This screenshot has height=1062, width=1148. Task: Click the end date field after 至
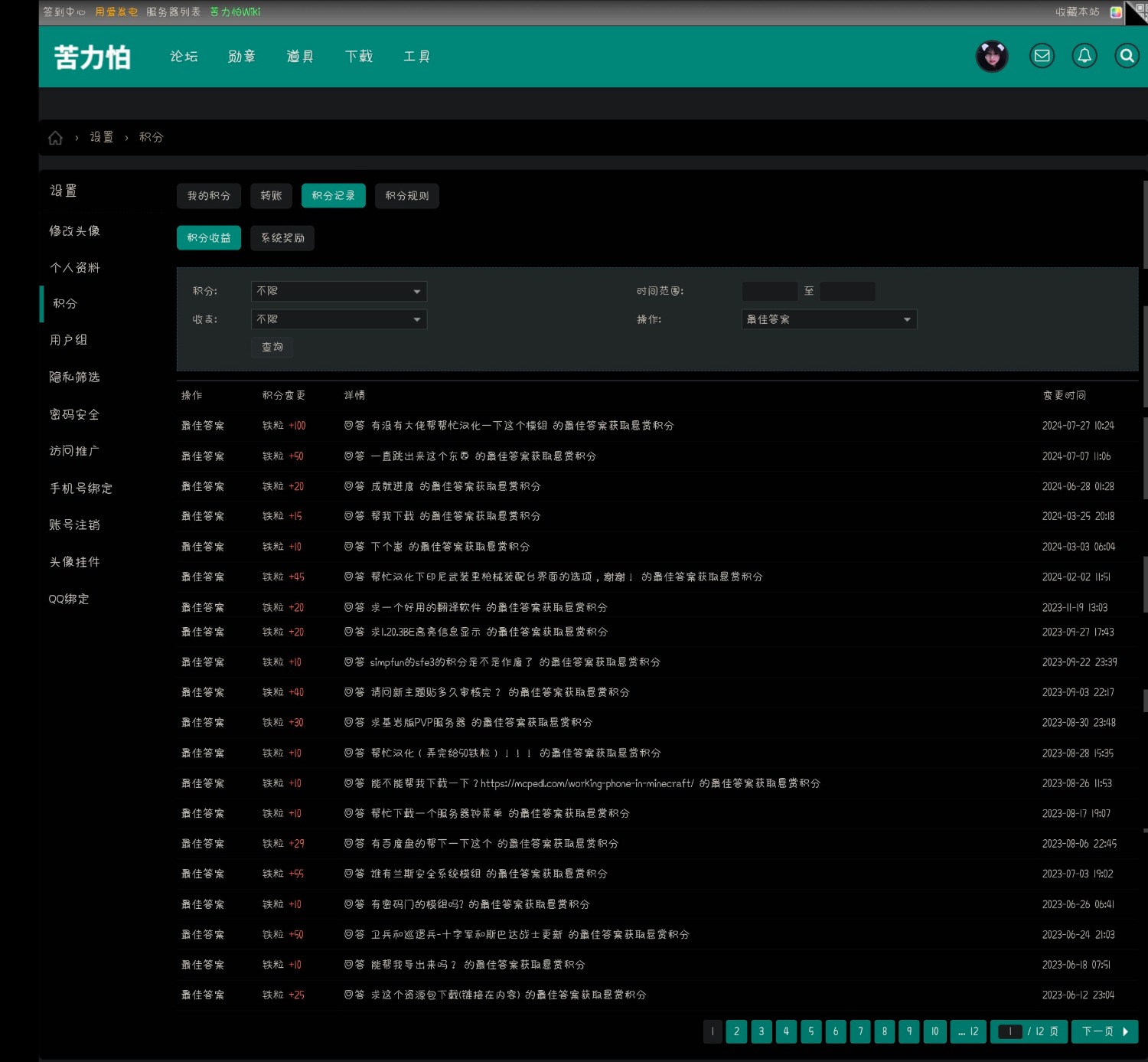(847, 291)
